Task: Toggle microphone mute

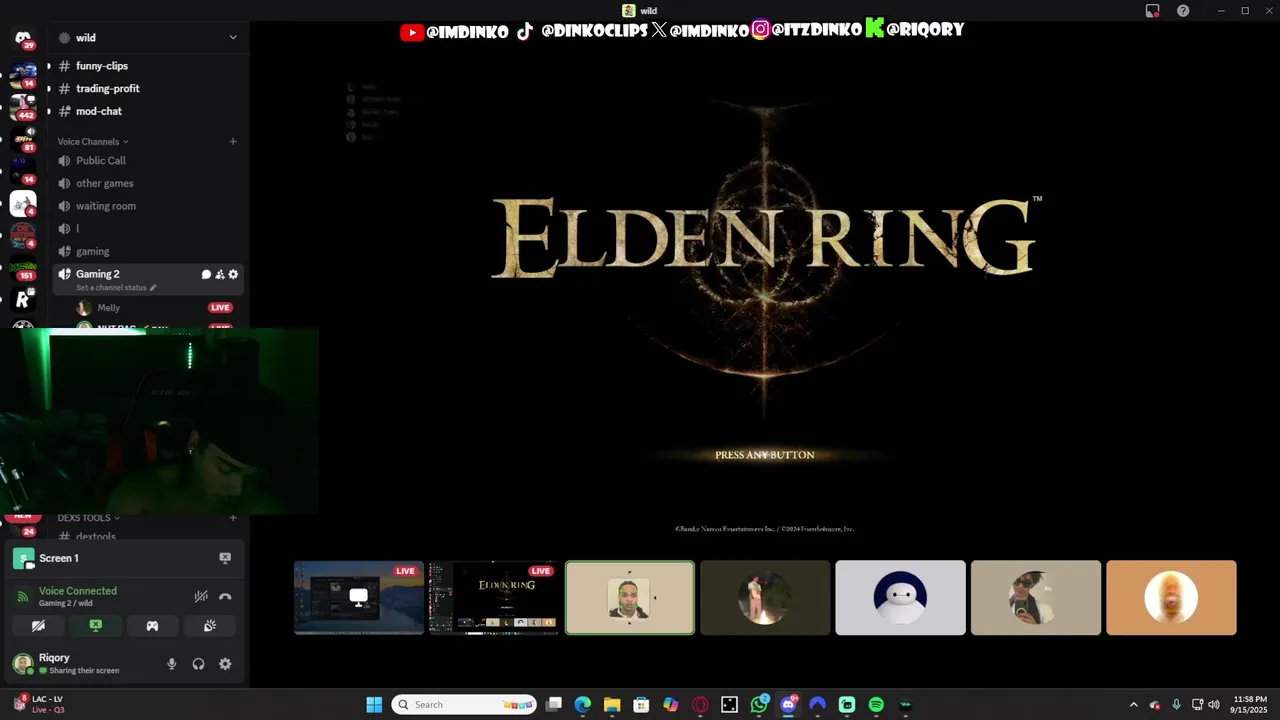Action: coord(171,663)
